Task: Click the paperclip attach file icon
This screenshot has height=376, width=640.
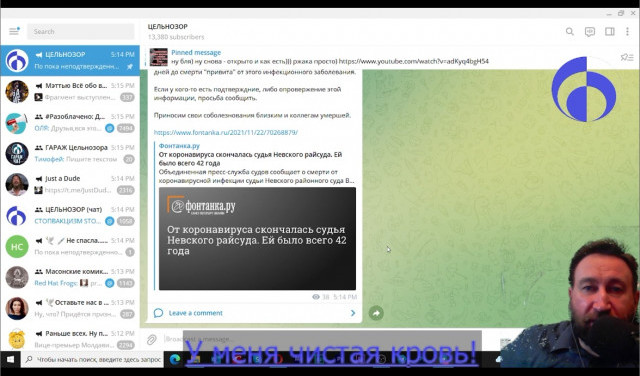Action: tap(152, 339)
